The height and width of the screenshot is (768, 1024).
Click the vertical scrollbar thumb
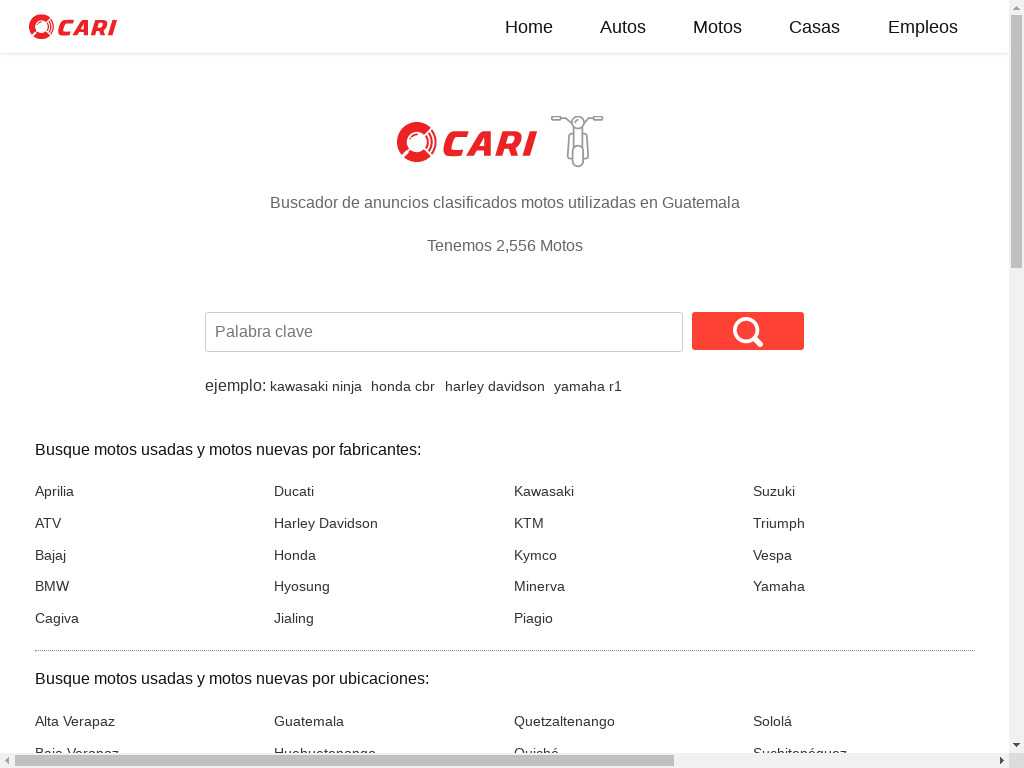click(1016, 141)
